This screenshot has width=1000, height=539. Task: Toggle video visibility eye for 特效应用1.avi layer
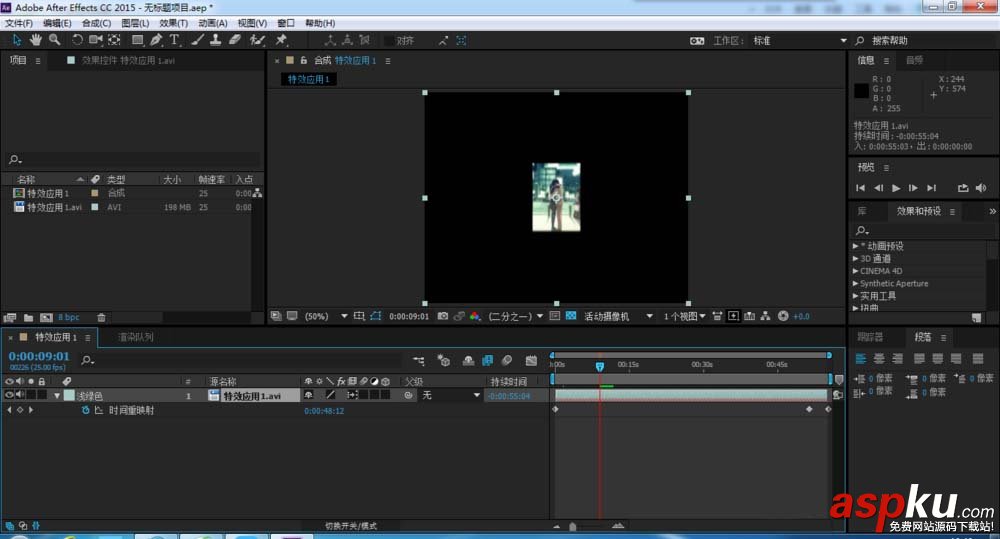coord(9,395)
